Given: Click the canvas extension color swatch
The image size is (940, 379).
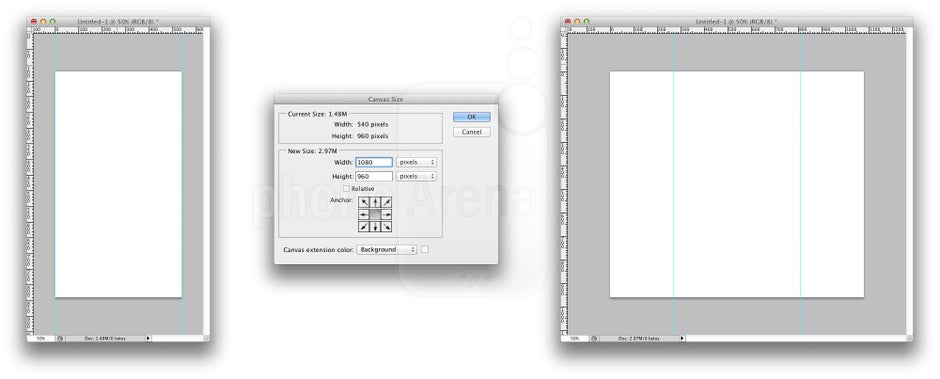Looking at the screenshot, I should coord(425,249).
